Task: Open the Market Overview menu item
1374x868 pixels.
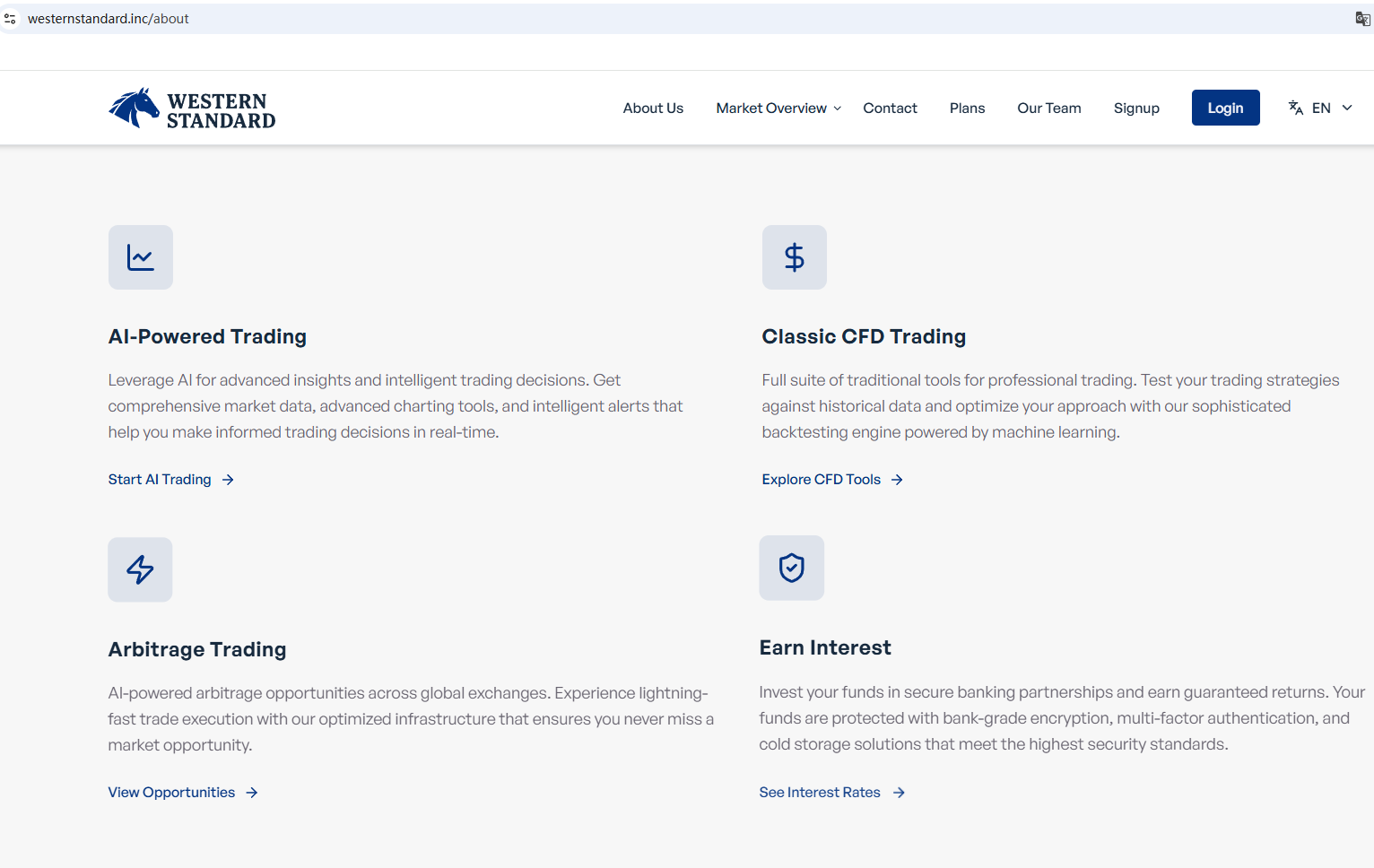Action: click(x=771, y=108)
